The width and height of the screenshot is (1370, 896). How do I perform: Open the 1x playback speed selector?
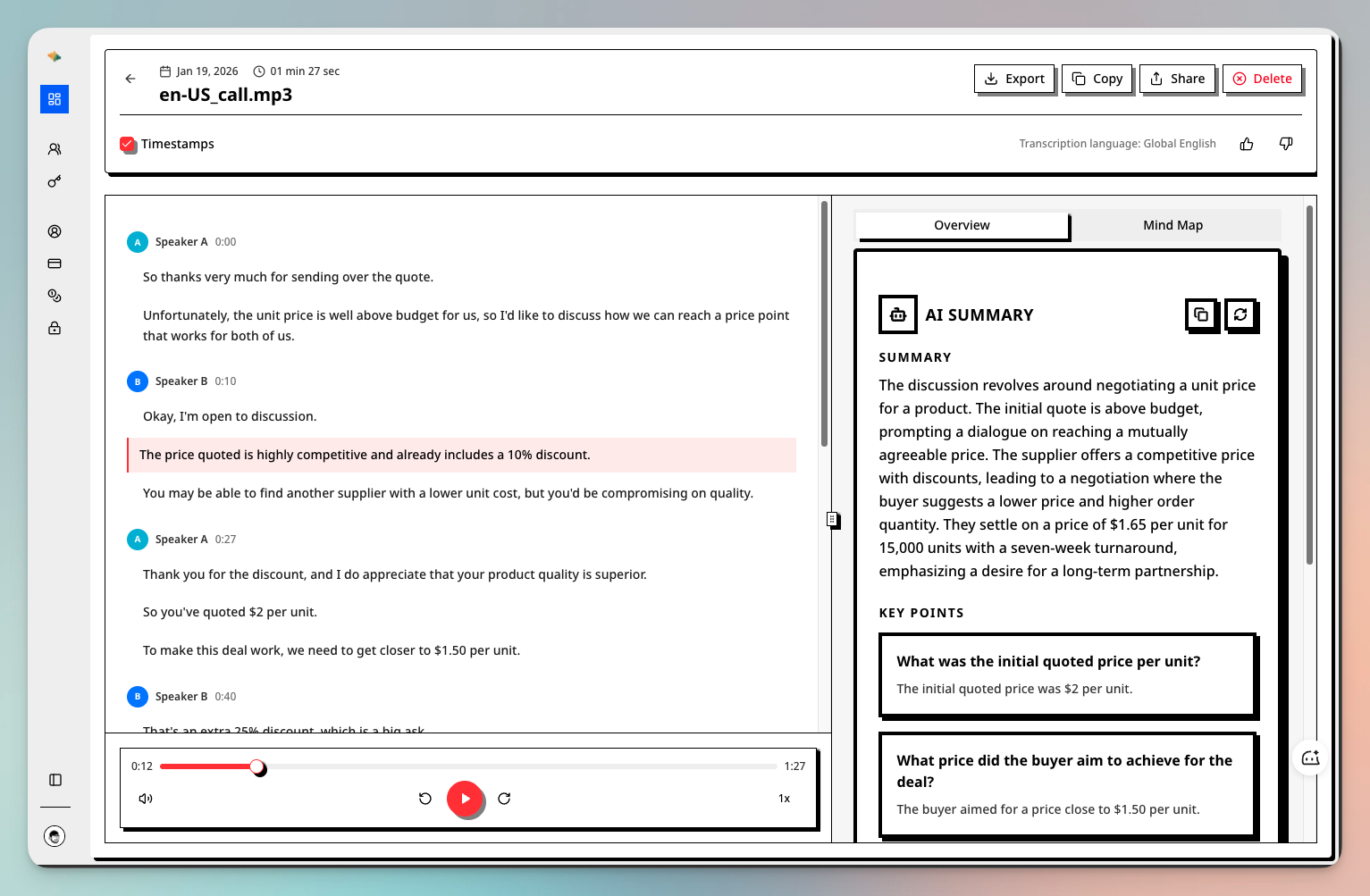point(784,799)
